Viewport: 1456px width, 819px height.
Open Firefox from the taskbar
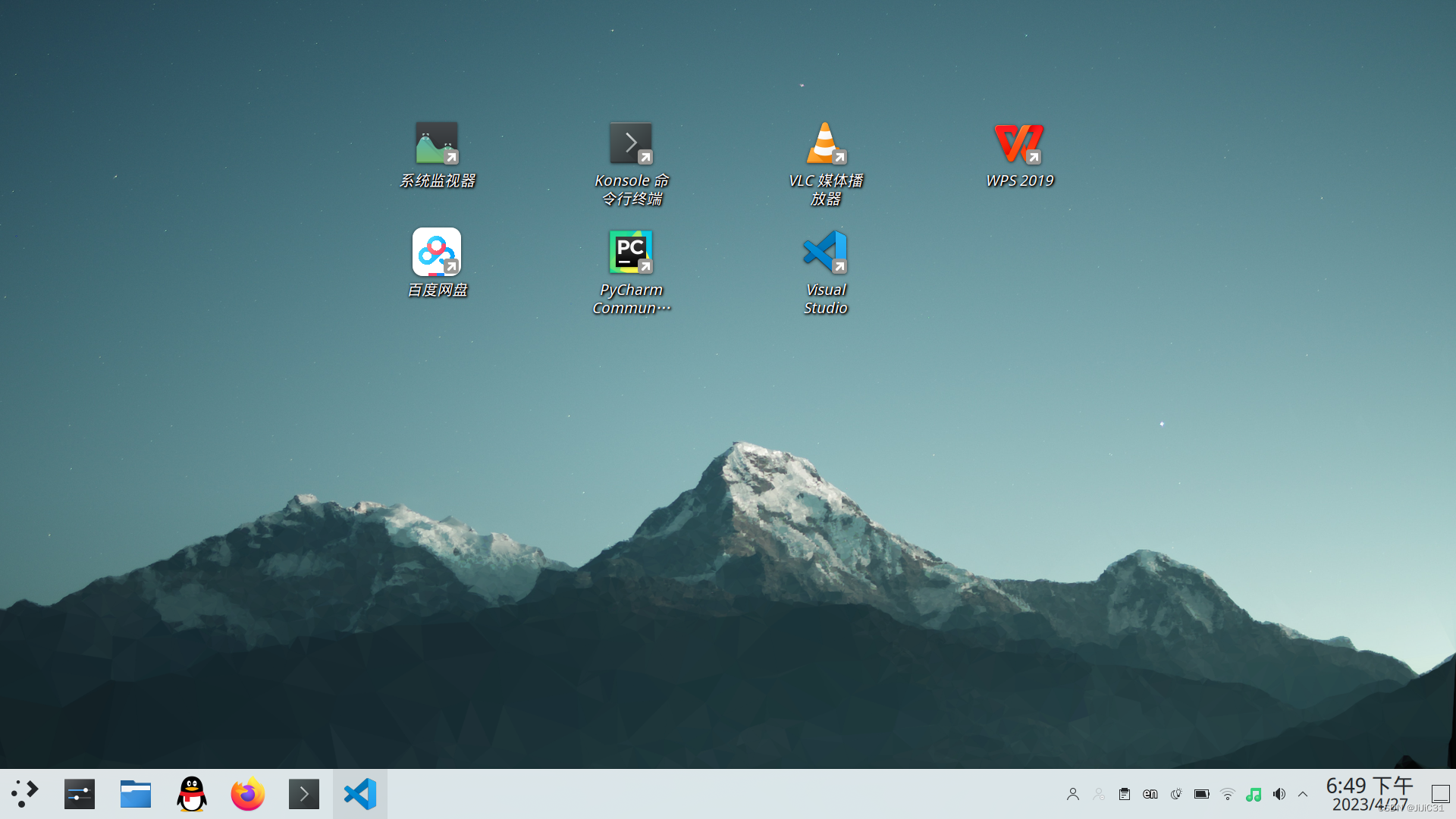click(247, 794)
